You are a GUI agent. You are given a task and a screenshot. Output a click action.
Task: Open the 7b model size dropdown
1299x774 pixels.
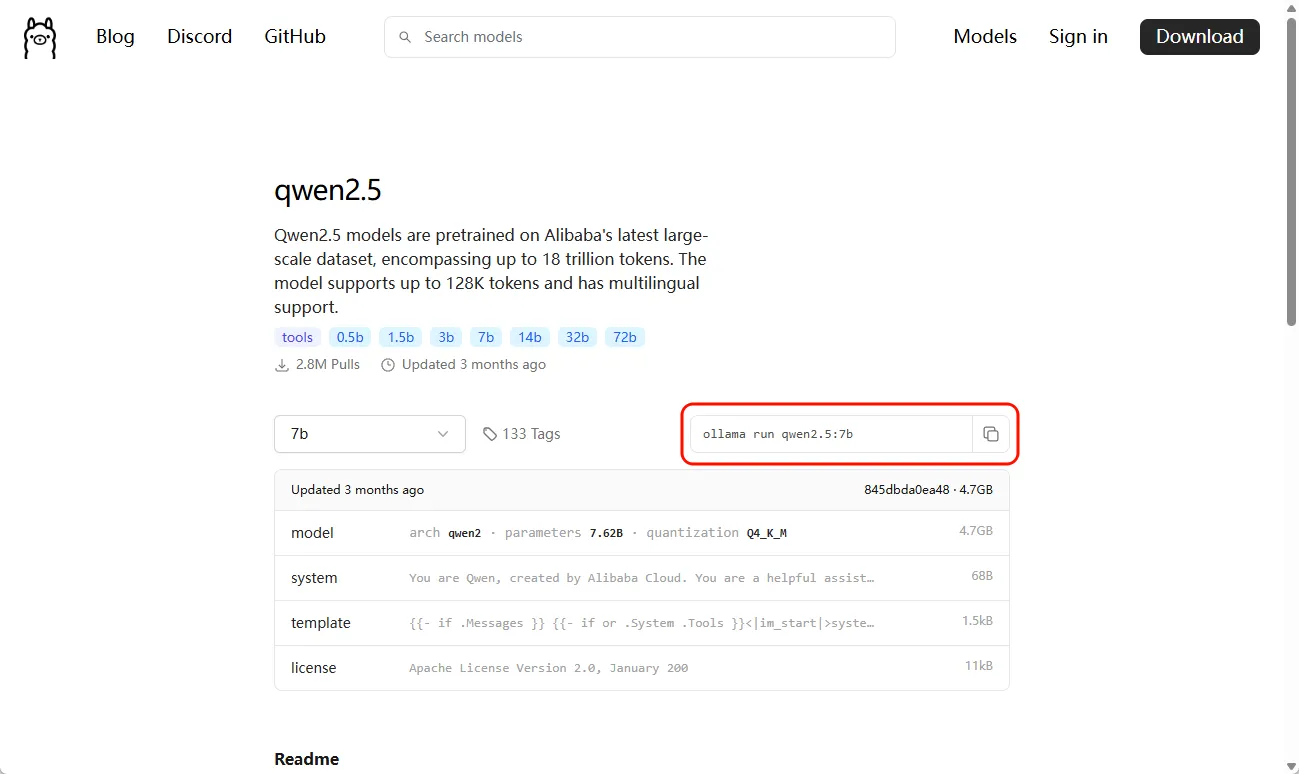[369, 434]
